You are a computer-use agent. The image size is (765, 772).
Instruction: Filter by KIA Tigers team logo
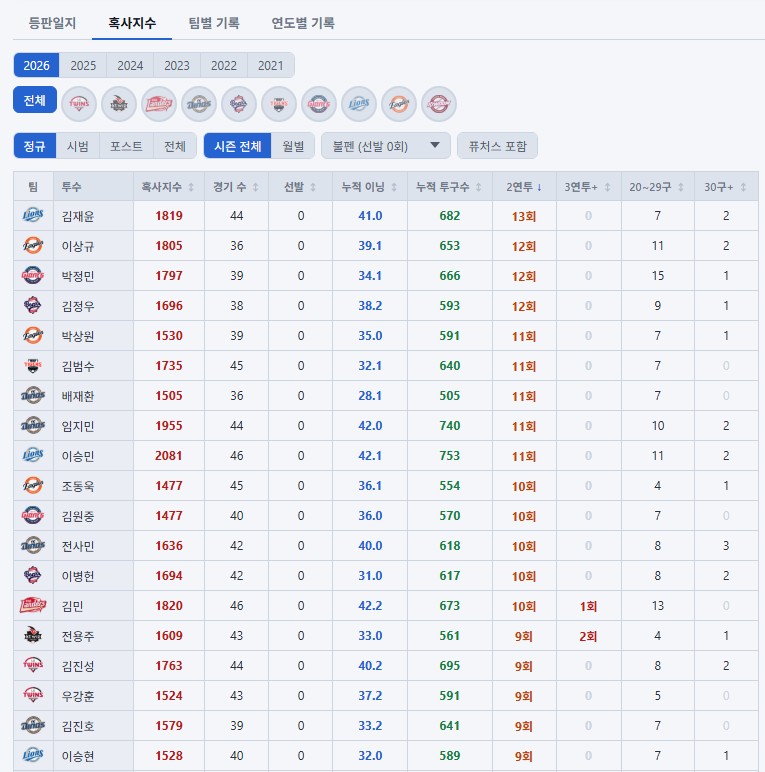279,104
